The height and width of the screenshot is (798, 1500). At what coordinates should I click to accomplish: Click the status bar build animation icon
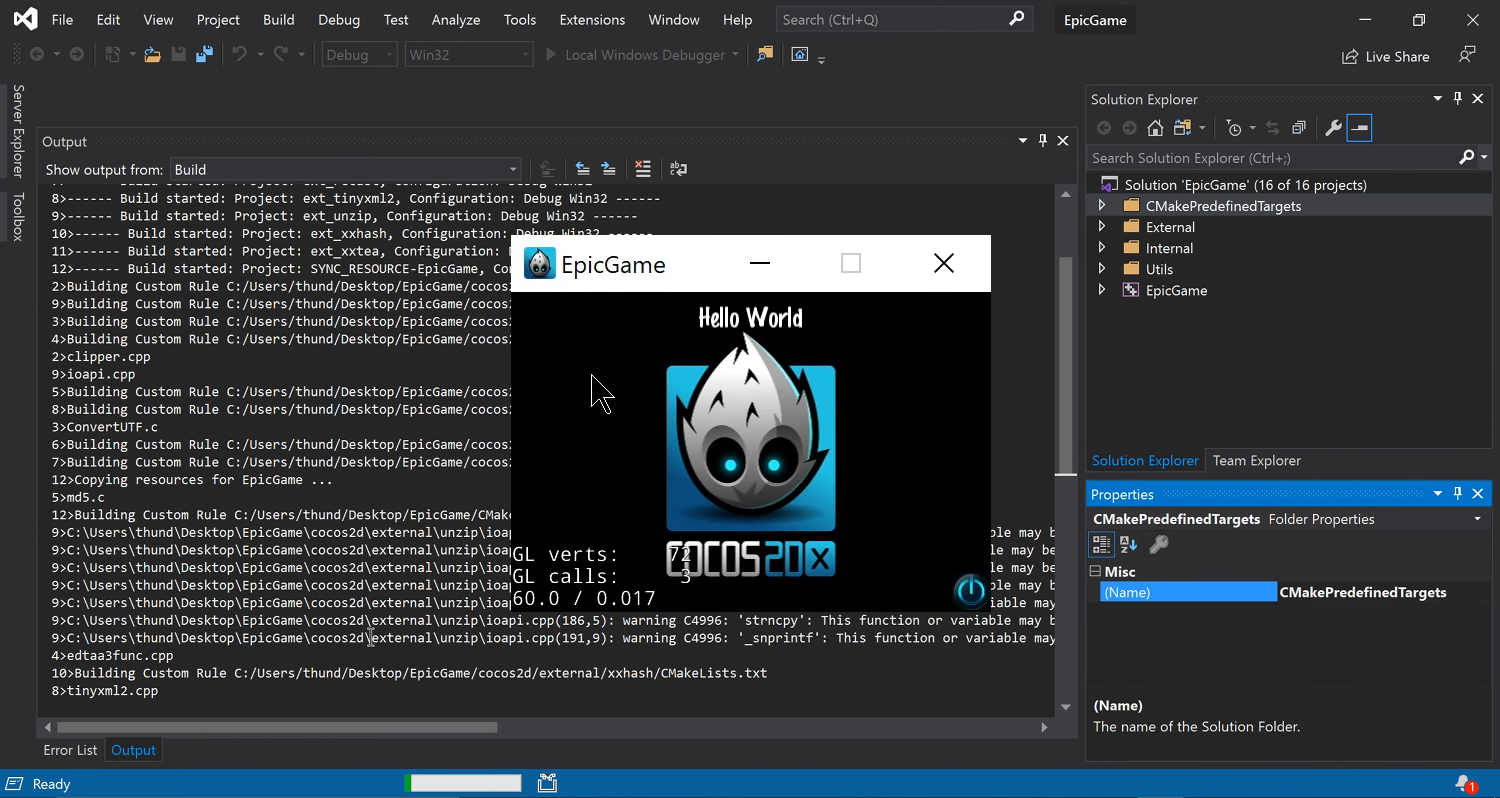pyautogui.click(x=547, y=783)
